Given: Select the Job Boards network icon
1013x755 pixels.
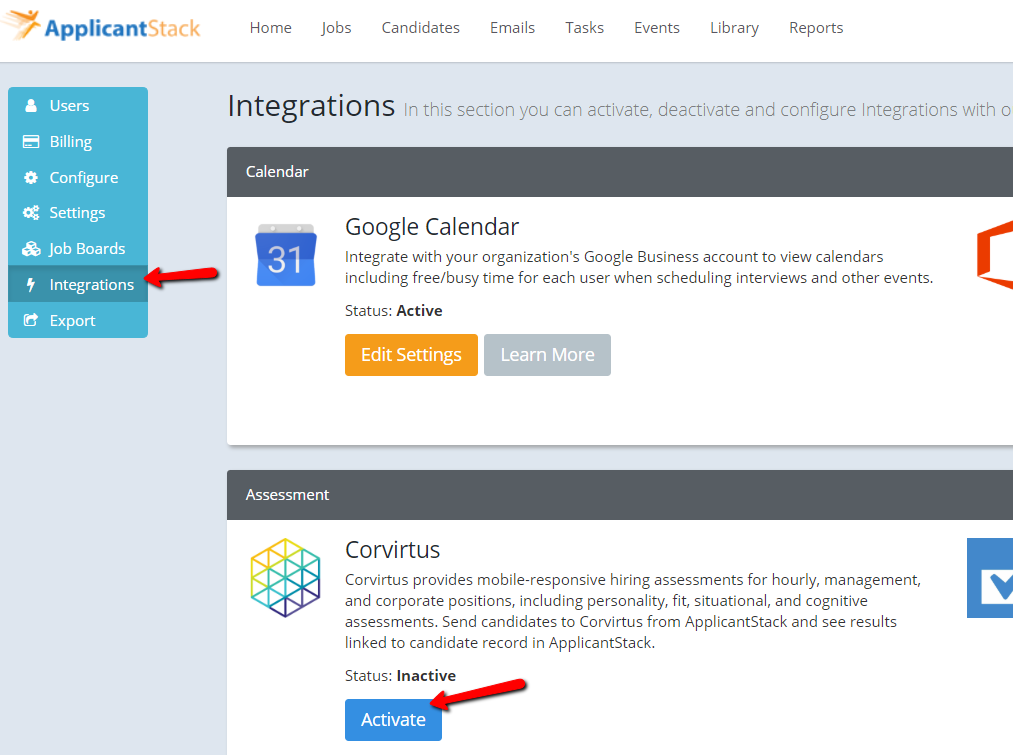Looking at the screenshot, I should pos(33,248).
